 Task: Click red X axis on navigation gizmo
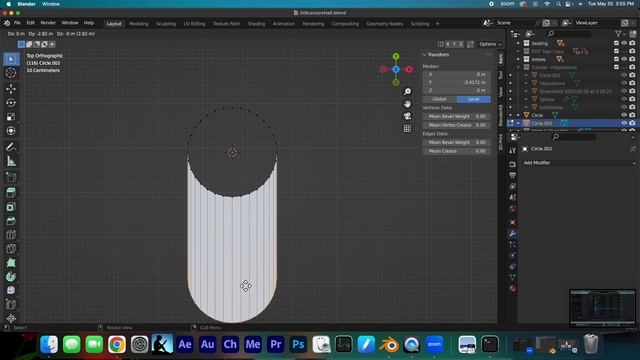409,69
